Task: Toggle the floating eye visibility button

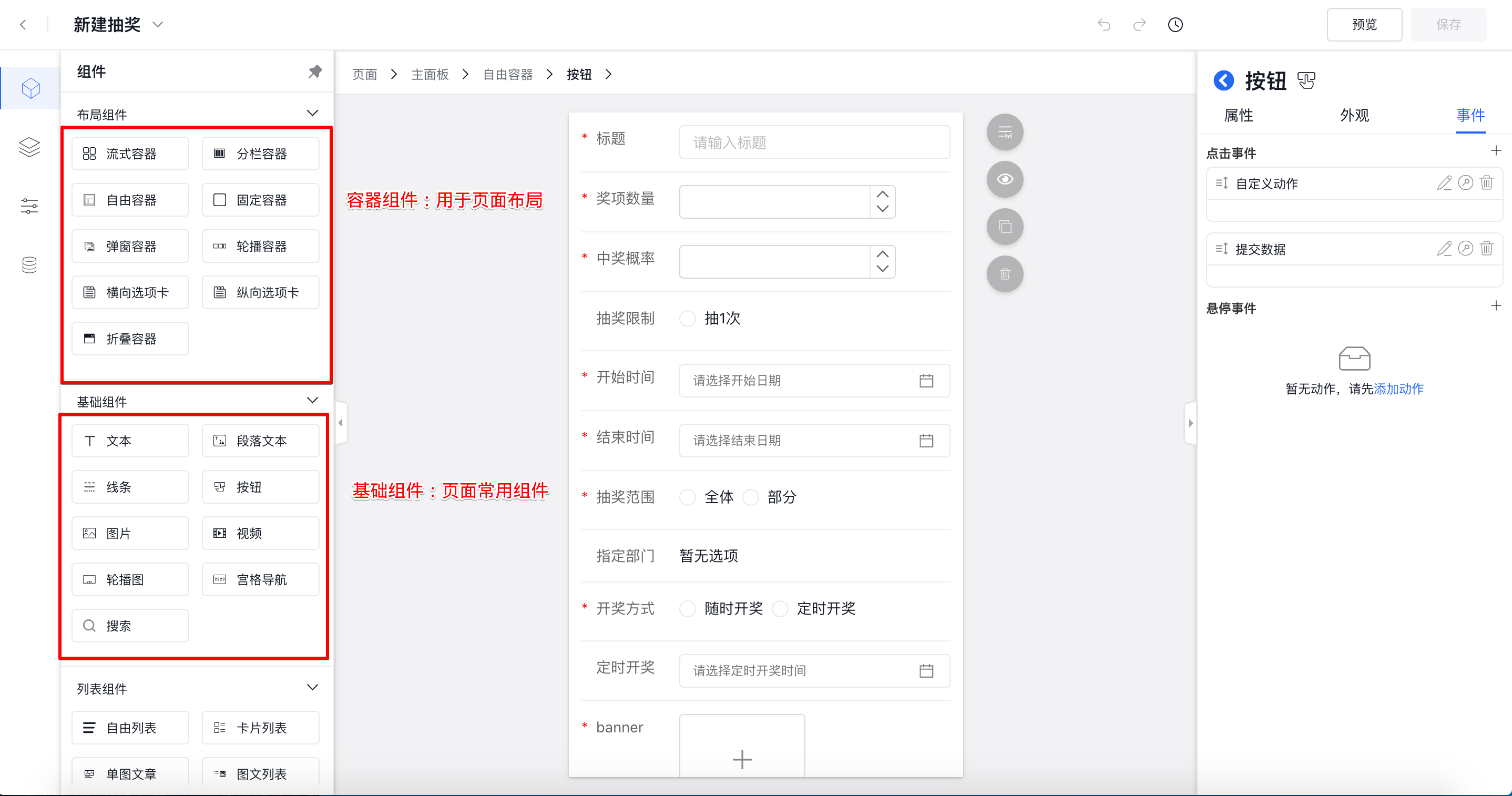Action: click(1005, 179)
